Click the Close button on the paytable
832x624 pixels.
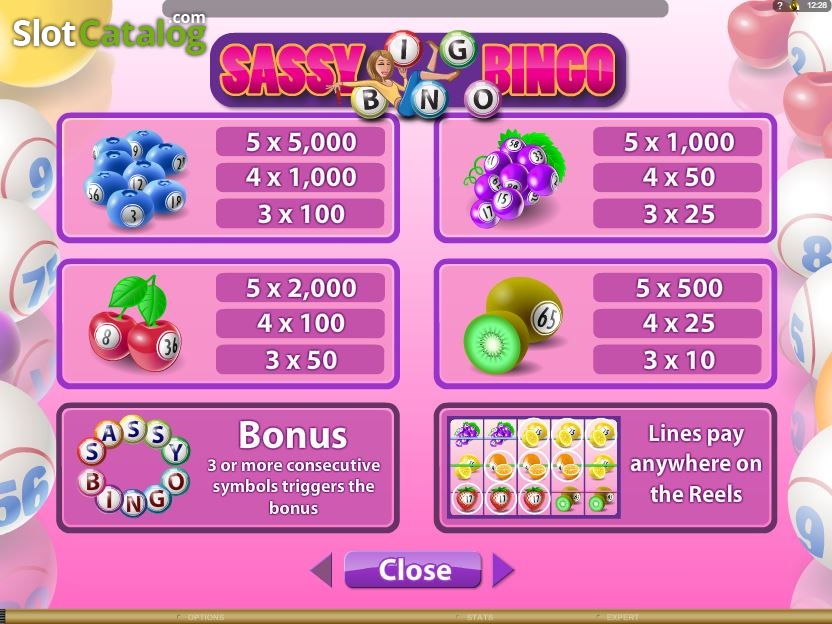pos(413,570)
